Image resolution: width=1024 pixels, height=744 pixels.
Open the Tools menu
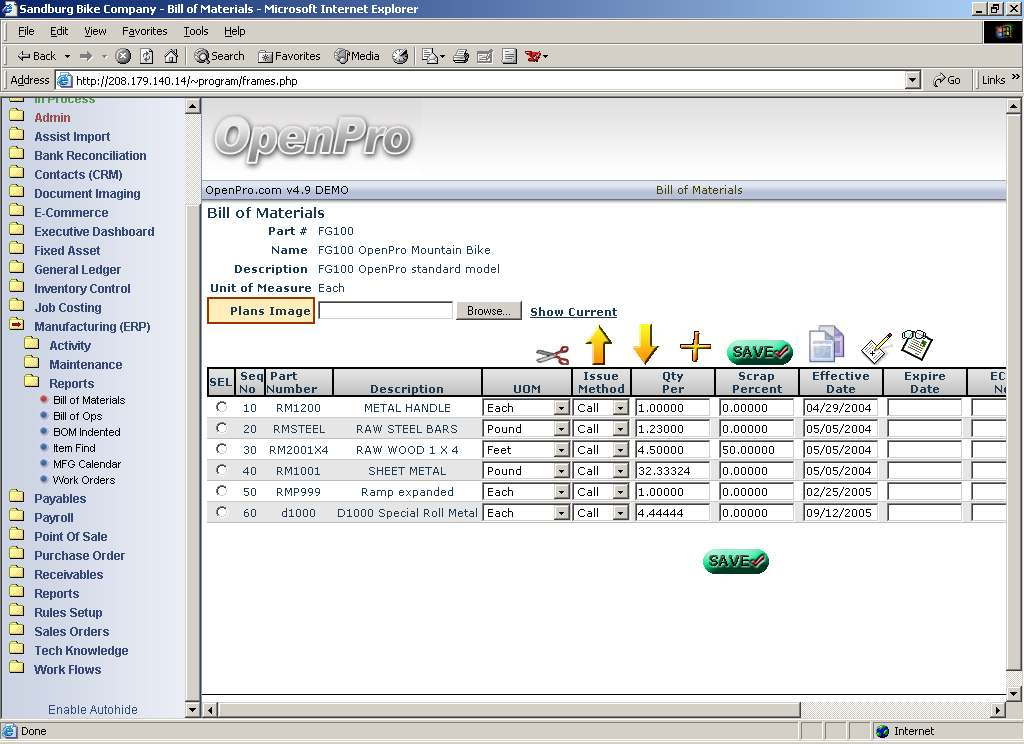(195, 31)
